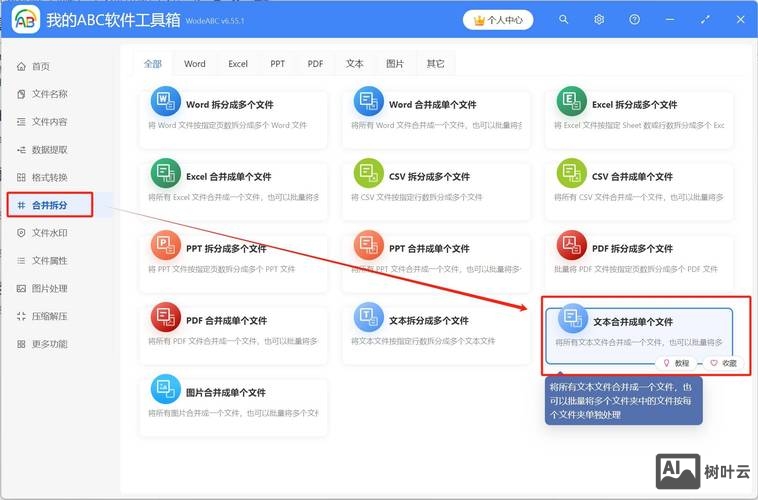Click the 图片合并成单个文件 title
This screenshot has height=500, width=758.
tap(226, 393)
